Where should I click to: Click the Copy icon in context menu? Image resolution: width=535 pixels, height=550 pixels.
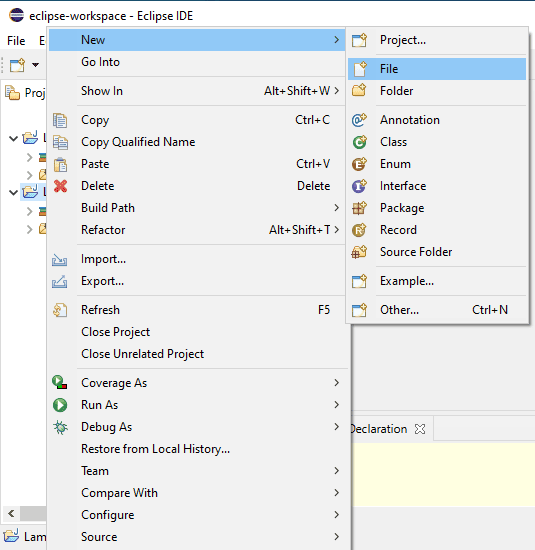pyautogui.click(x=60, y=120)
